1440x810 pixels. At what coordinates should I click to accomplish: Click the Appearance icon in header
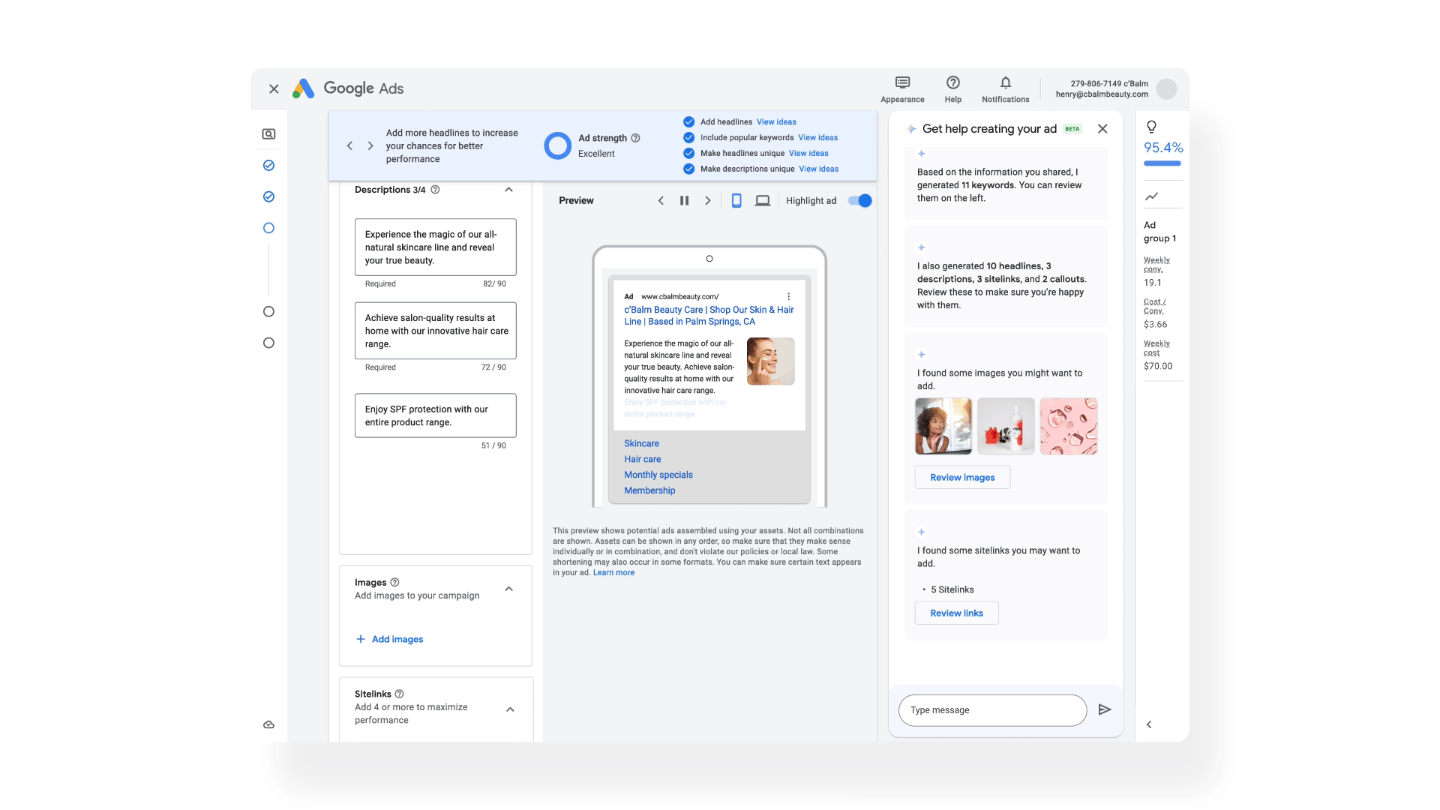point(902,83)
